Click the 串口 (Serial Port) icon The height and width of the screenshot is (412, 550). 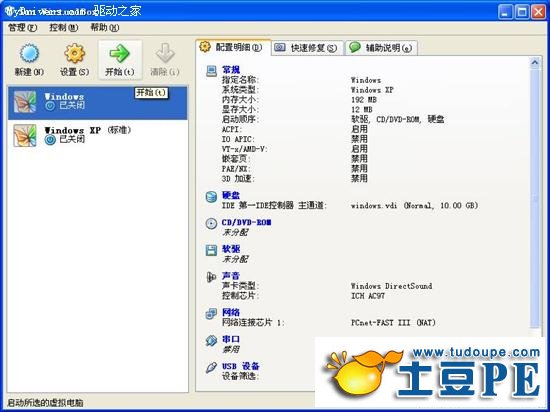[211, 340]
